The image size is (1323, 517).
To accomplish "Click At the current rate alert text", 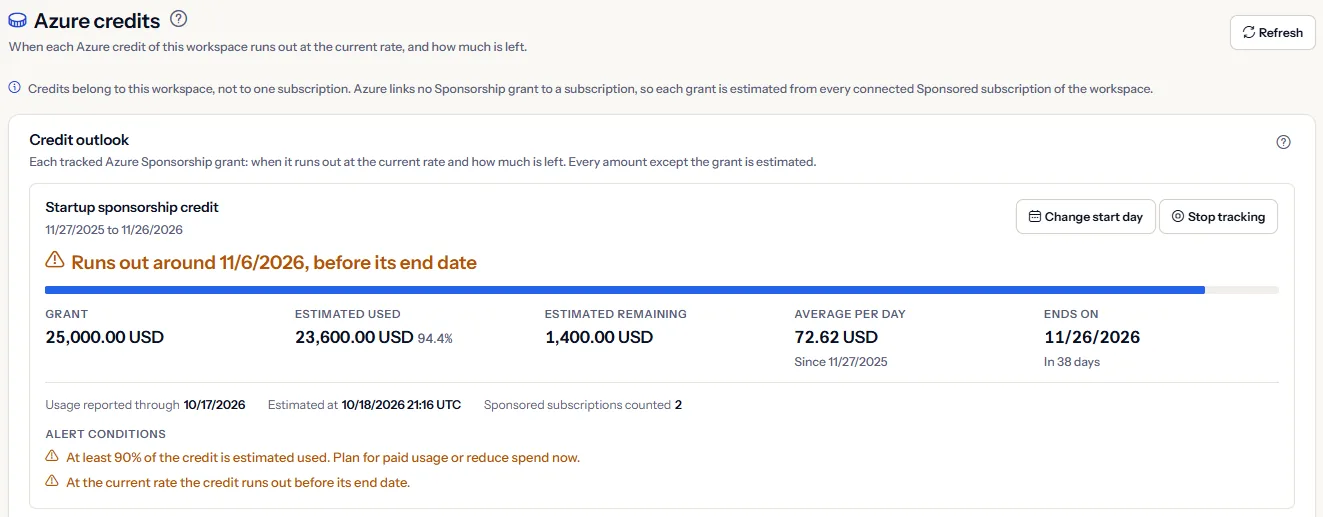I will click(x=238, y=482).
